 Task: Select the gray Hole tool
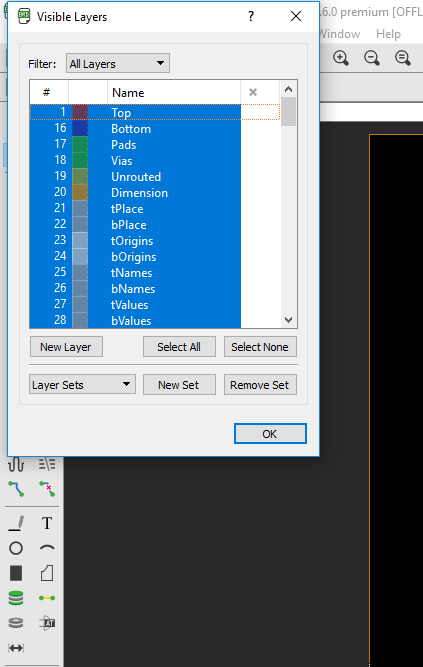(x=16, y=623)
